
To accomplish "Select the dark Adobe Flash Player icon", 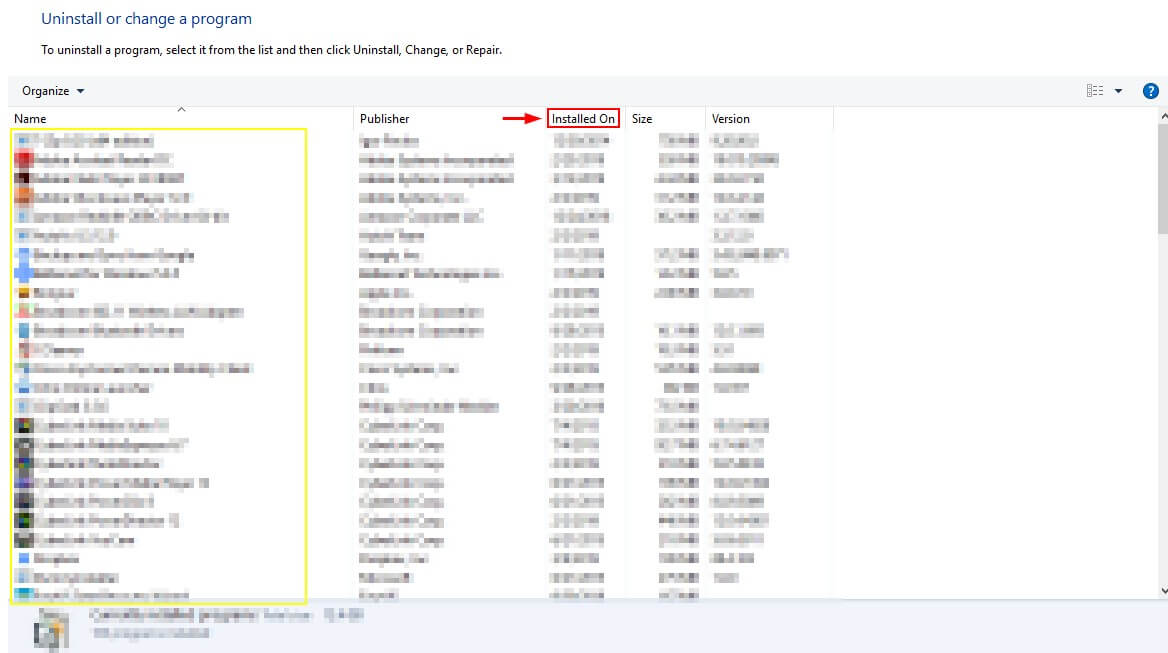I will (24, 178).
